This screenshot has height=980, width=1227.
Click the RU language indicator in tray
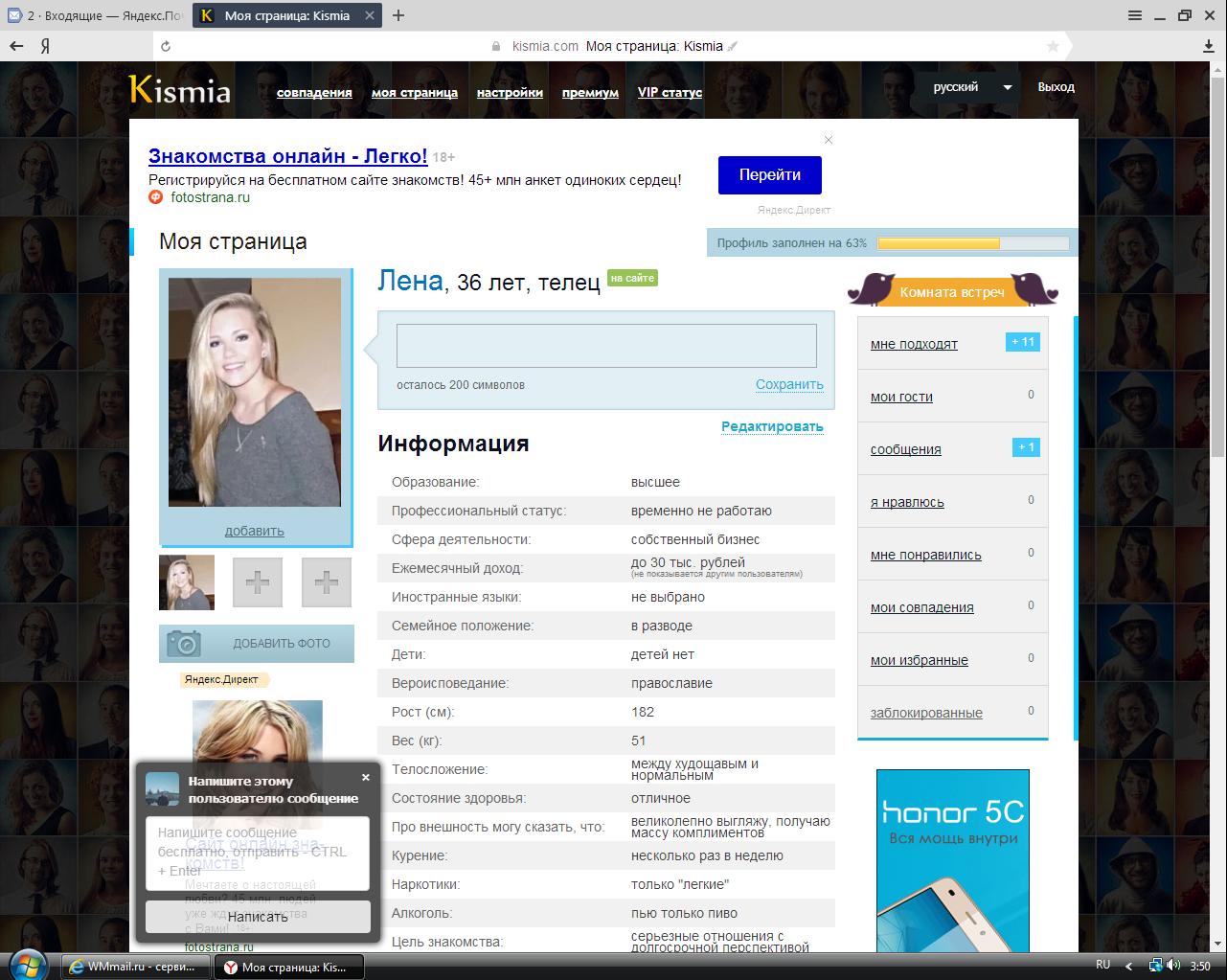[x=1102, y=965]
